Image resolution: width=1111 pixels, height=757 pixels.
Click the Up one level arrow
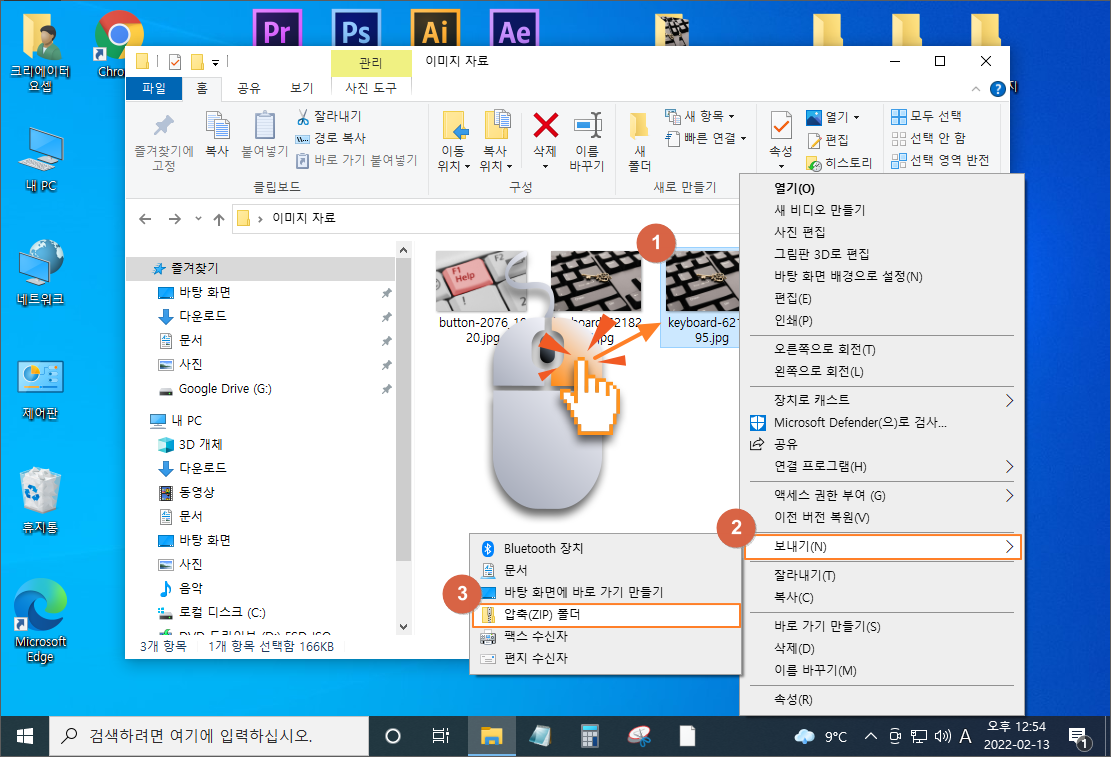(219, 219)
